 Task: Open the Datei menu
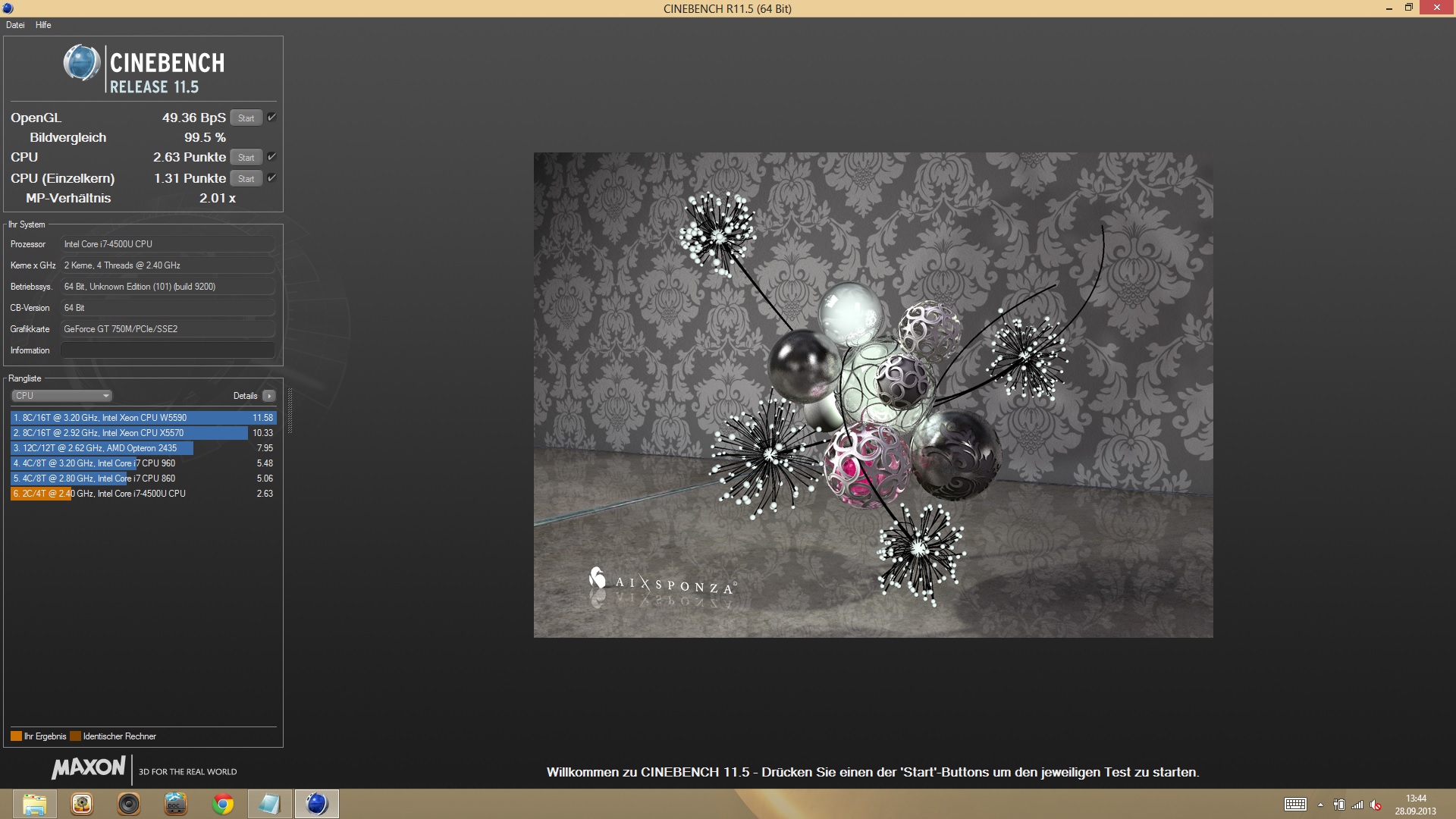15,25
